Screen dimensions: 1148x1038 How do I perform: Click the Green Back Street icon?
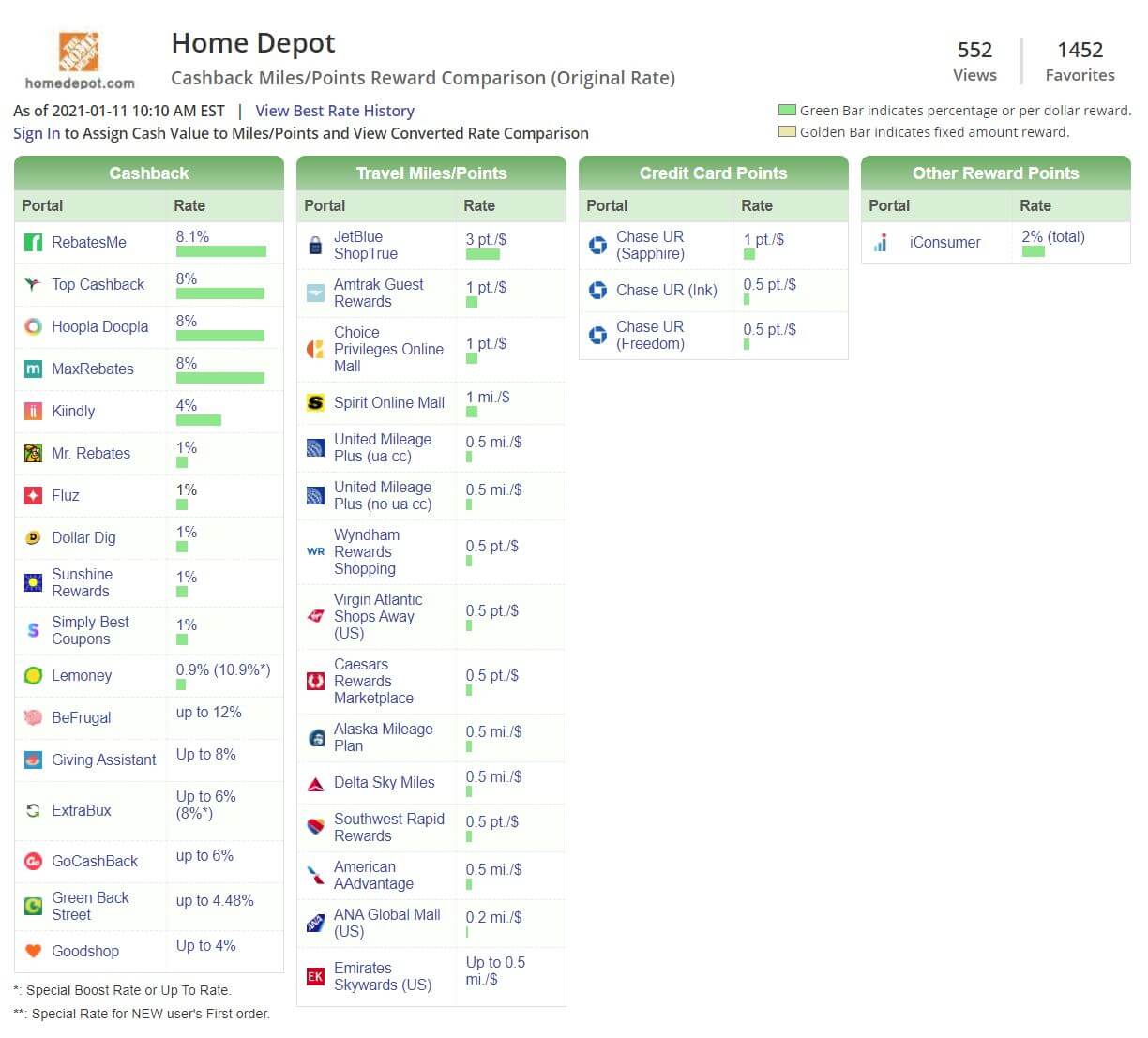point(33,906)
